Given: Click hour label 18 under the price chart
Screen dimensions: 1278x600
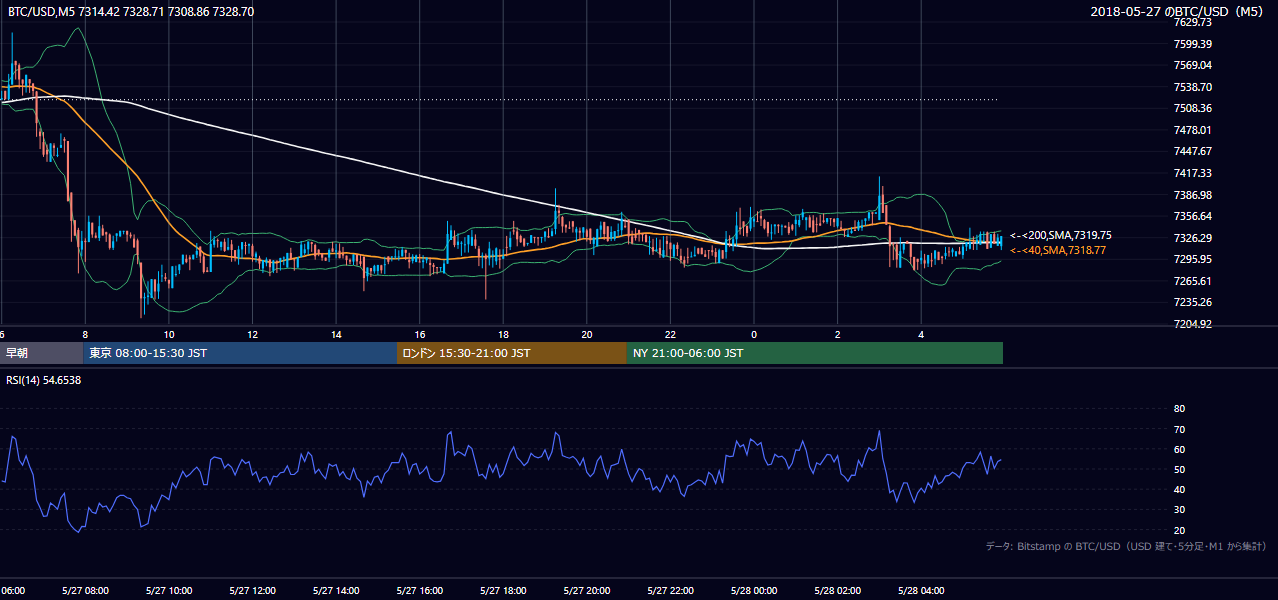Looking at the screenshot, I should point(503,334).
